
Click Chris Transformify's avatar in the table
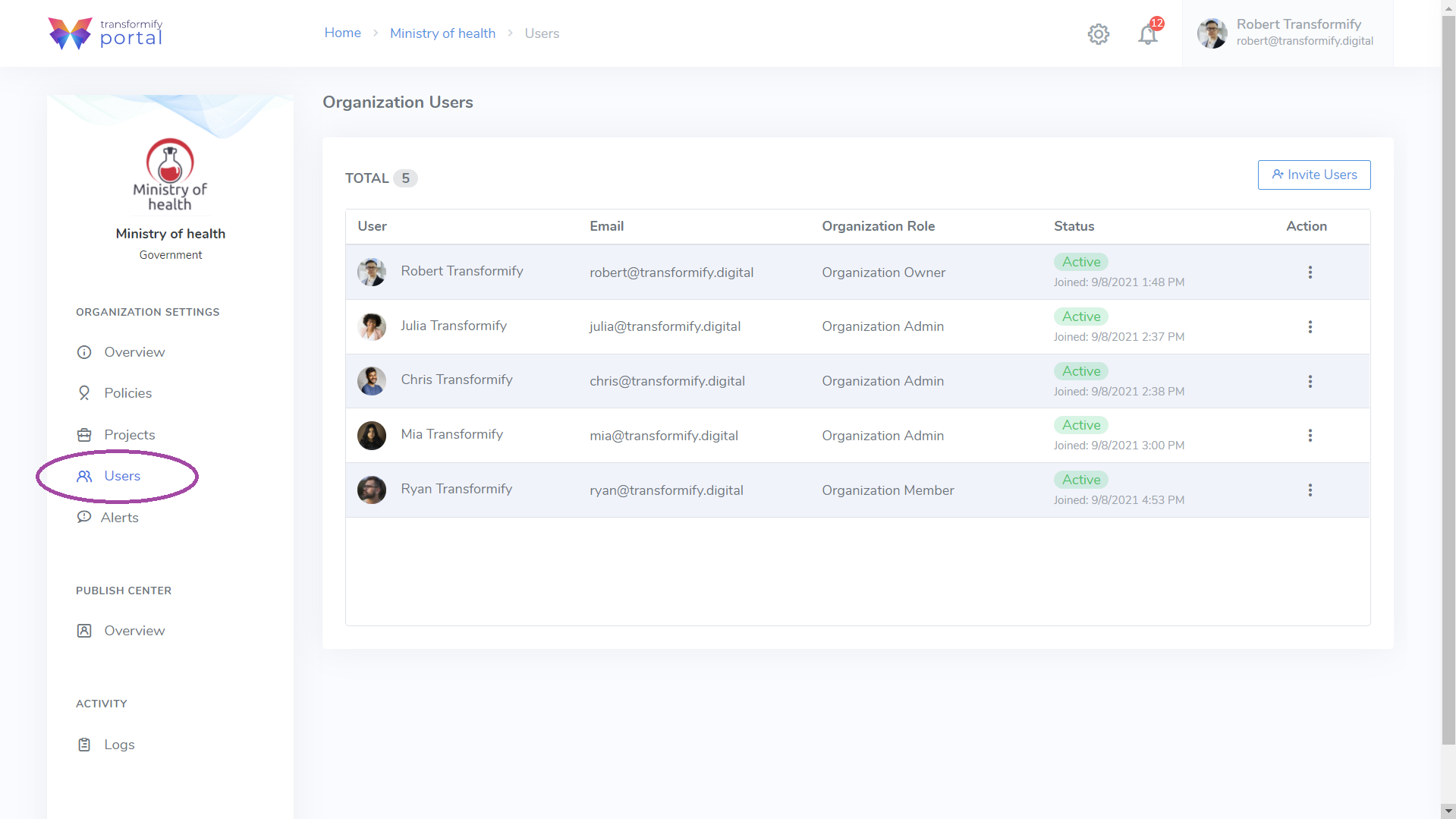(372, 381)
